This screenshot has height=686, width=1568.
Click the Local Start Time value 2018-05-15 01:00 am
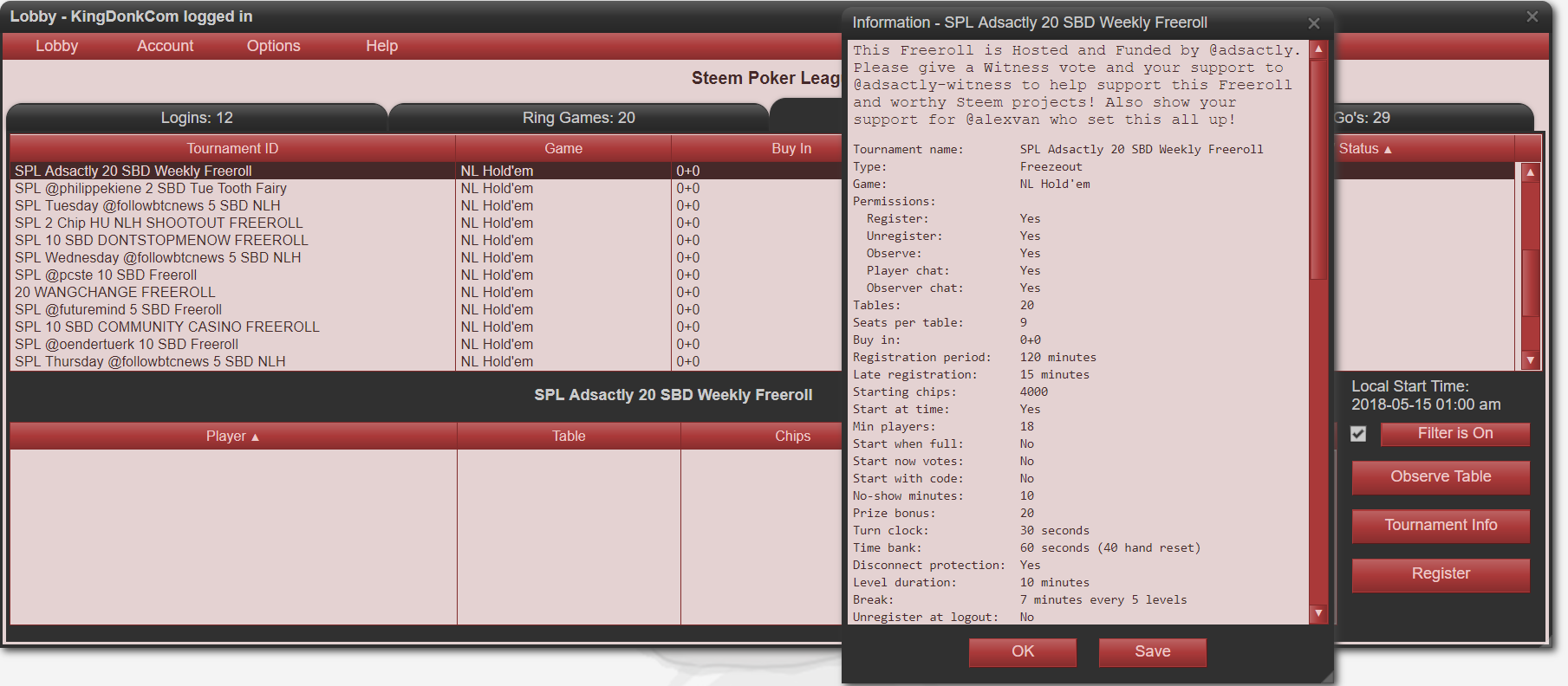point(1426,404)
